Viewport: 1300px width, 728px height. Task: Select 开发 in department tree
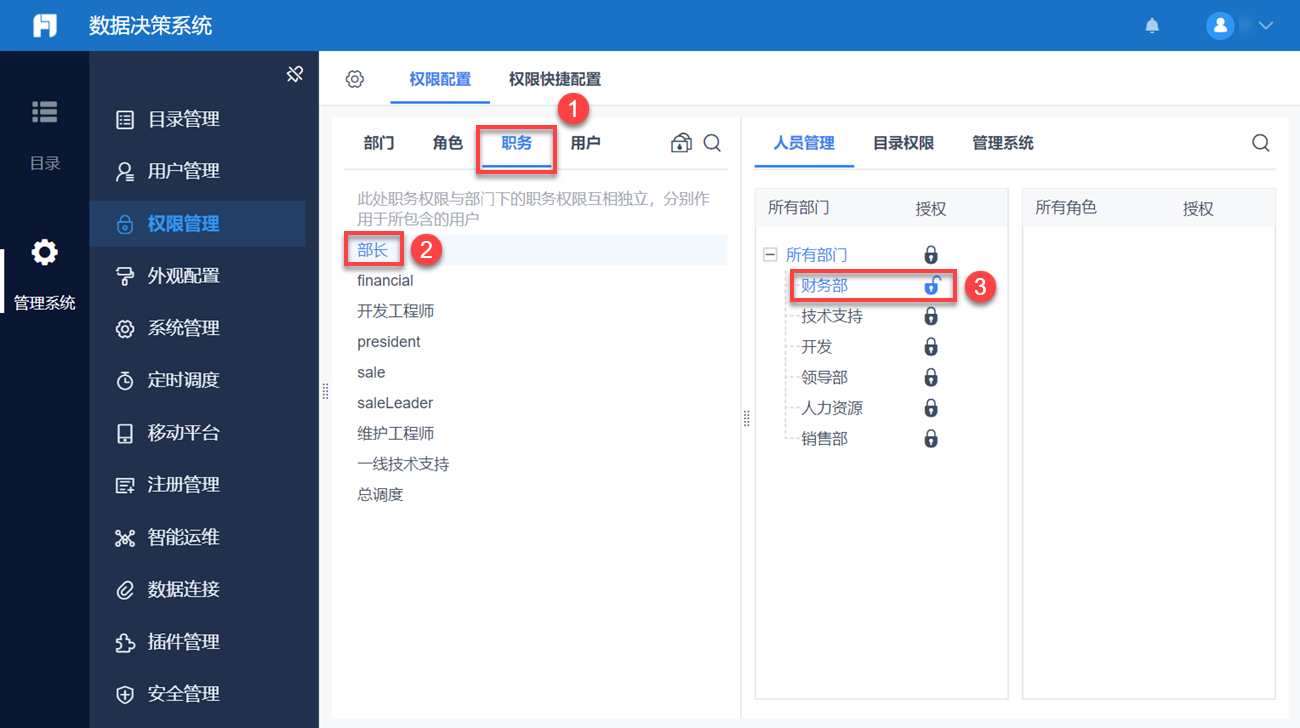tap(817, 347)
